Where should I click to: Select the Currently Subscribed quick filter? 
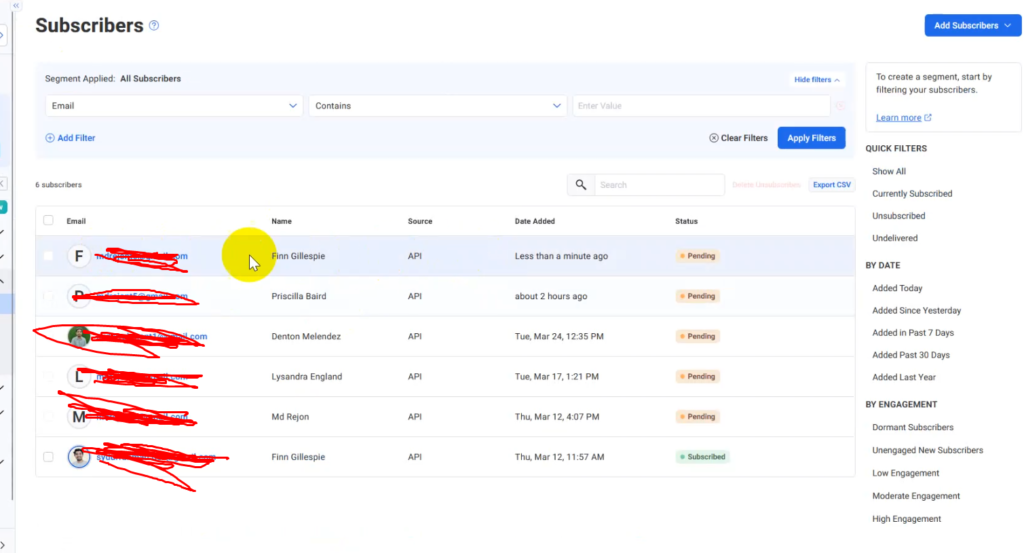click(x=912, y=194)
